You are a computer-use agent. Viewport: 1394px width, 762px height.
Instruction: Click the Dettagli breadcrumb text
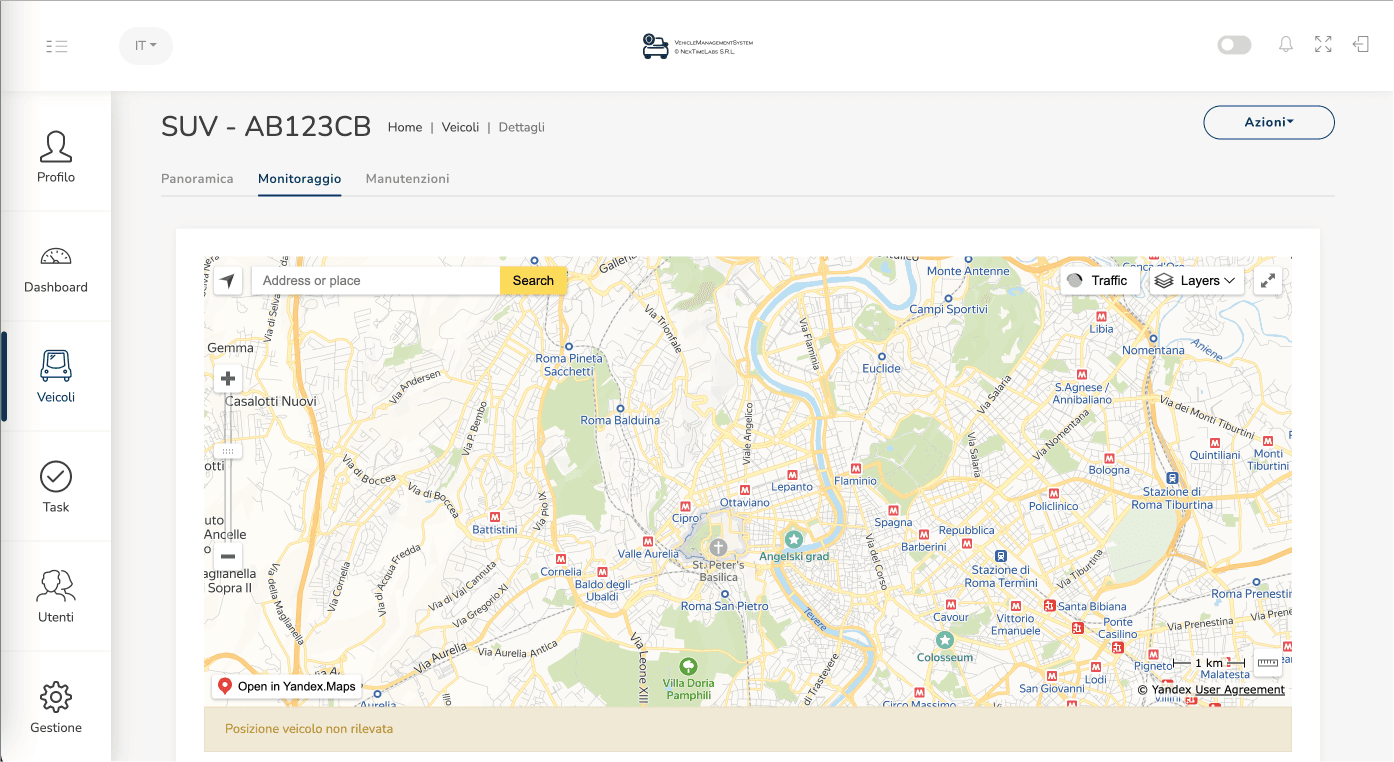pos(521,127)
